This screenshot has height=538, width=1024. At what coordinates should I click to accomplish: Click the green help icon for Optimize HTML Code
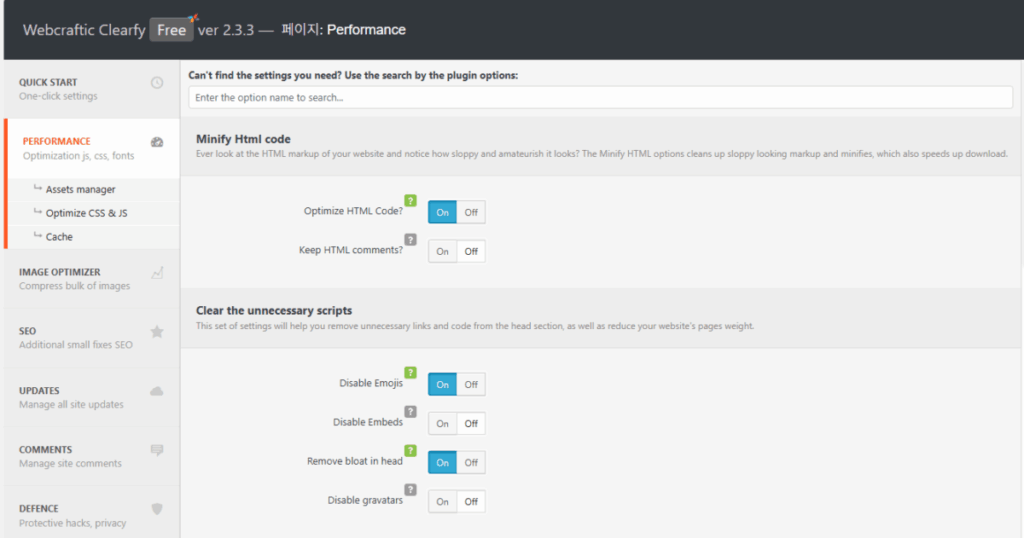pyautogui.click(x=410, y=200)
